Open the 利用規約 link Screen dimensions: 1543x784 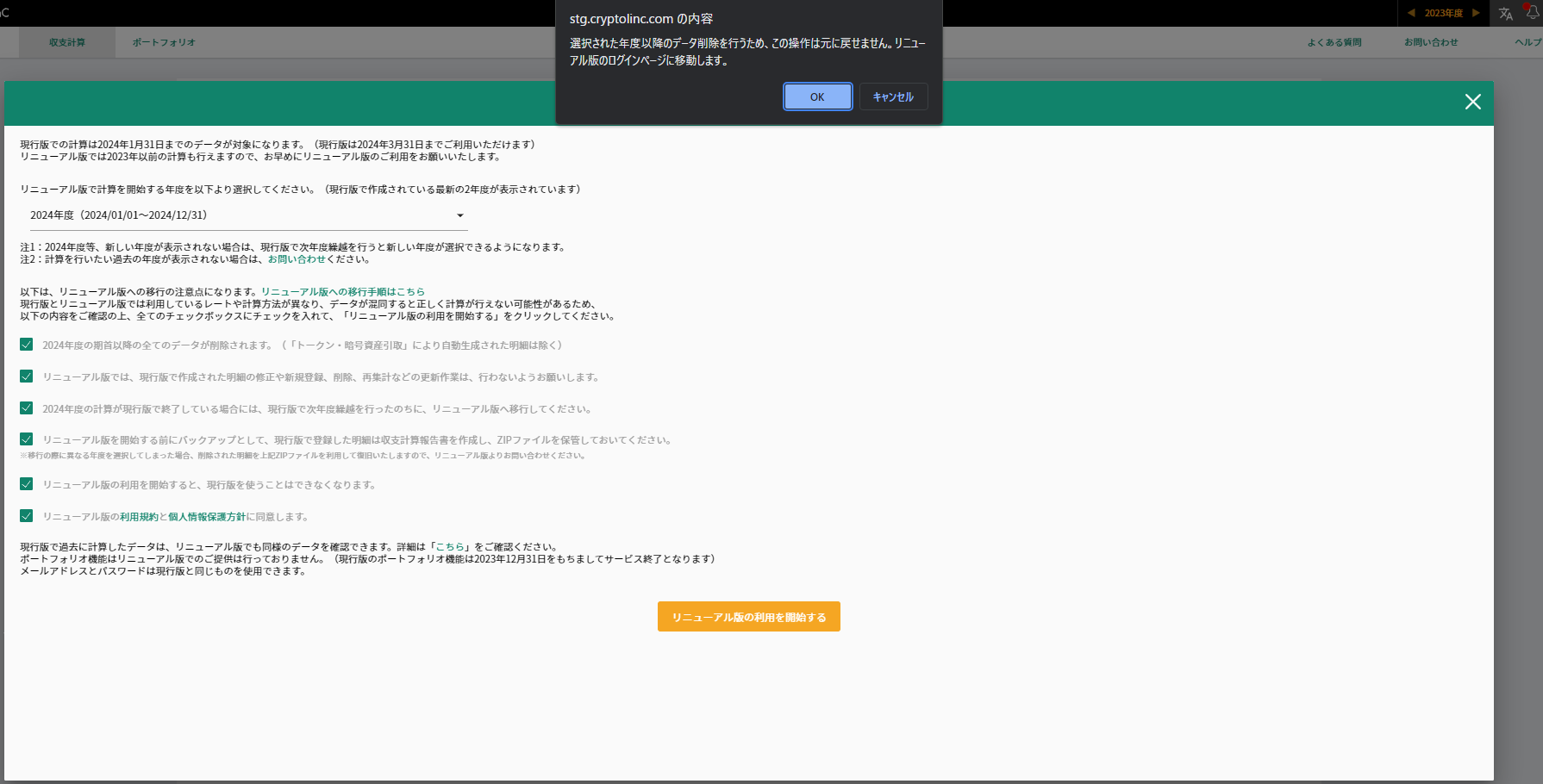click(x=139, y=517)
